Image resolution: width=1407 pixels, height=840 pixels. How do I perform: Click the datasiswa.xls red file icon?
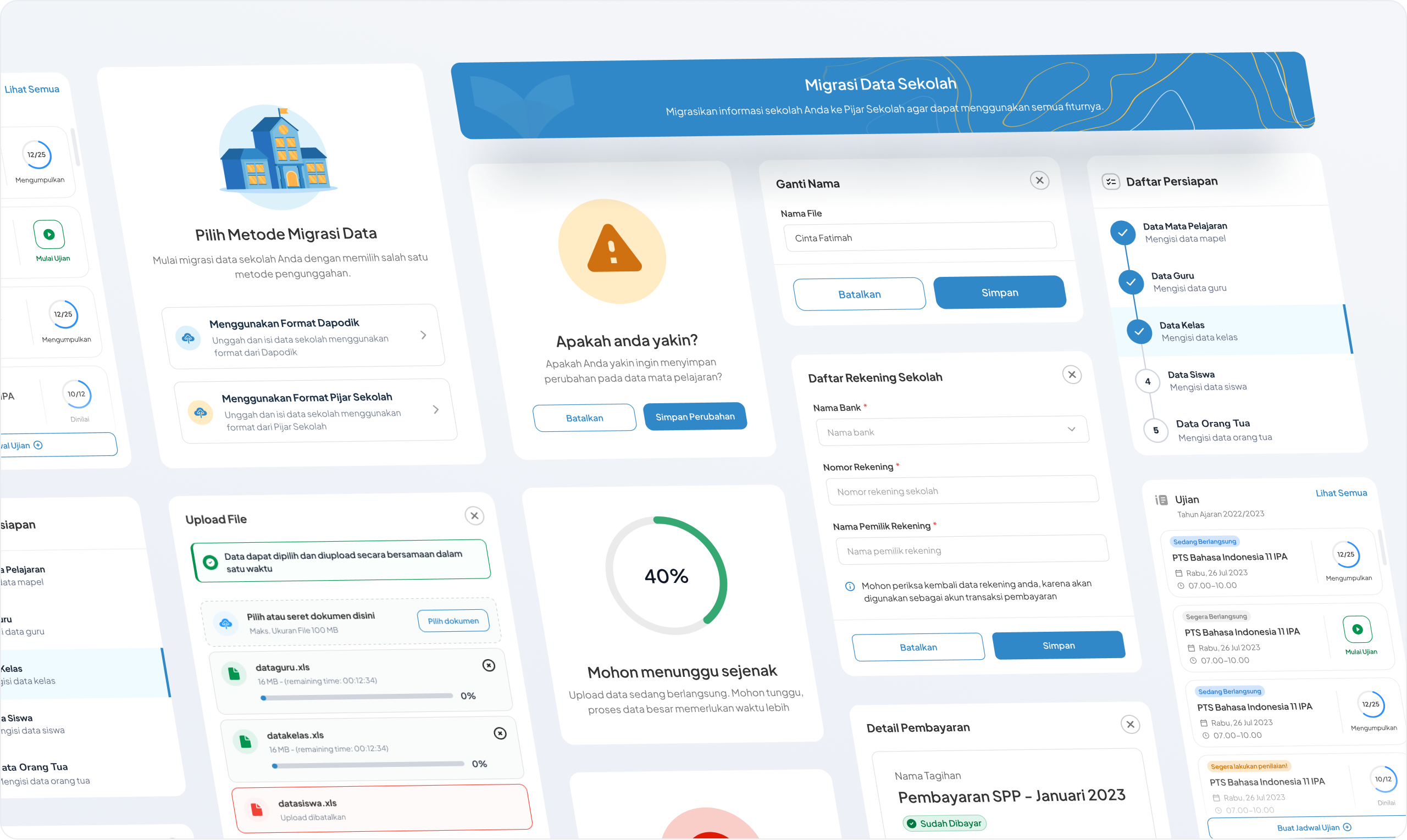(x=257, y=809)
